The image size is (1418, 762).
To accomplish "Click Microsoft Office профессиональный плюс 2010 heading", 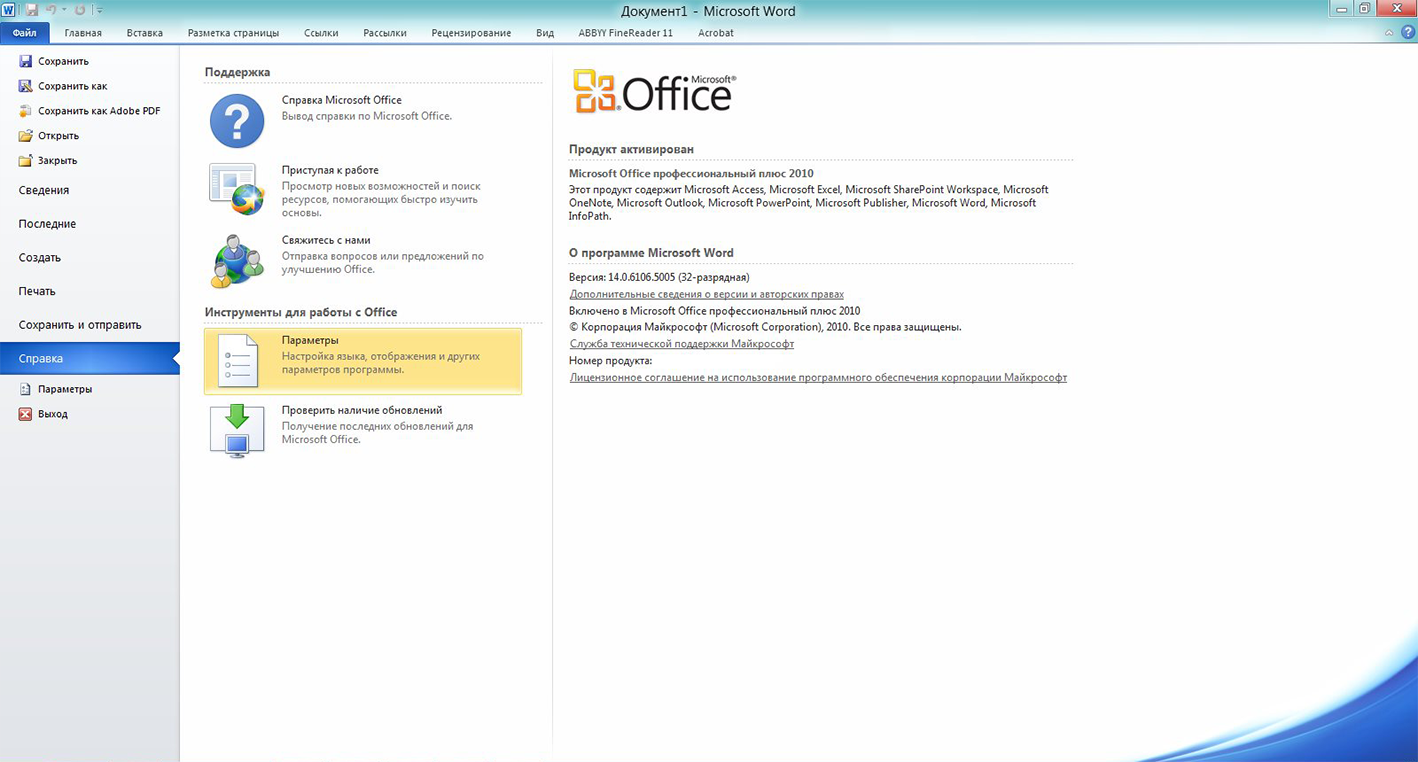I will tap(691, 173).
